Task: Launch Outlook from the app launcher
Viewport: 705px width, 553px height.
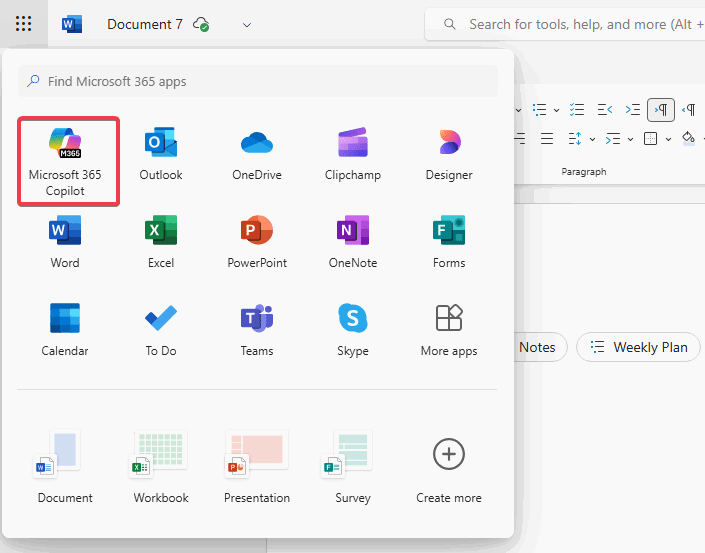Action: pyautogui.click(x=161, y=155)
